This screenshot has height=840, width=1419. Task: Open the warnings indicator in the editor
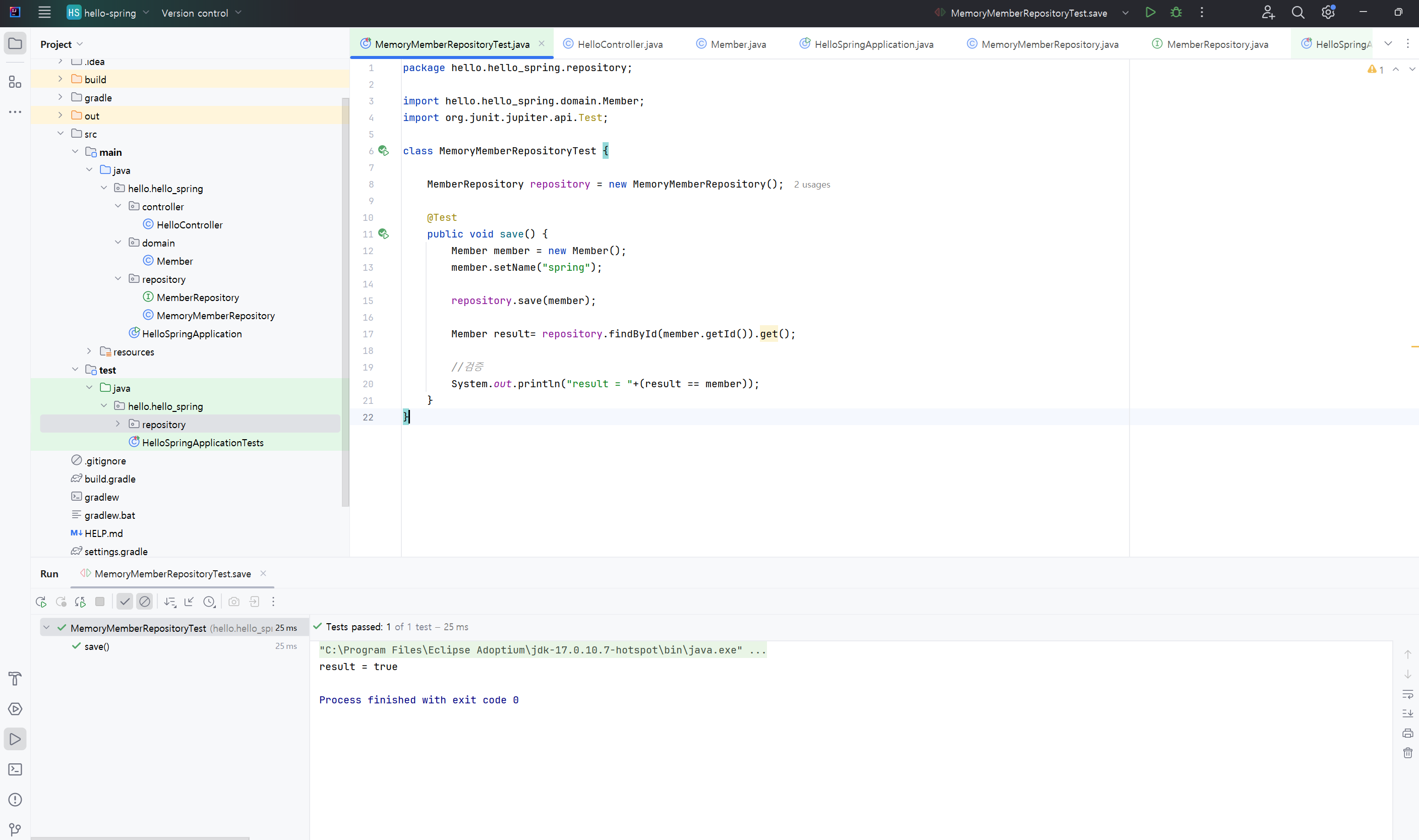pyautogui.click(x=1376, y=69)
